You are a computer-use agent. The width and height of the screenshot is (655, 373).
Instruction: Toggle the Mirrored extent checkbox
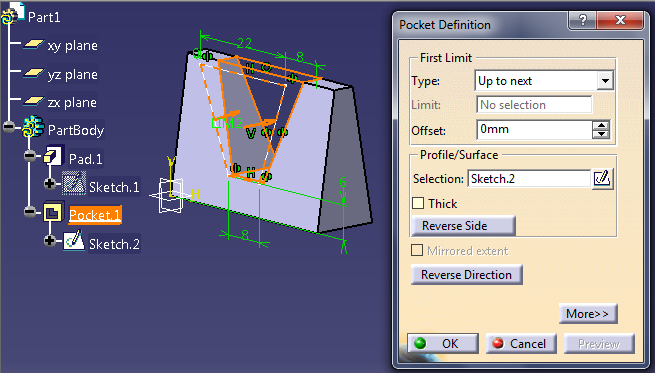pos(417,250)
